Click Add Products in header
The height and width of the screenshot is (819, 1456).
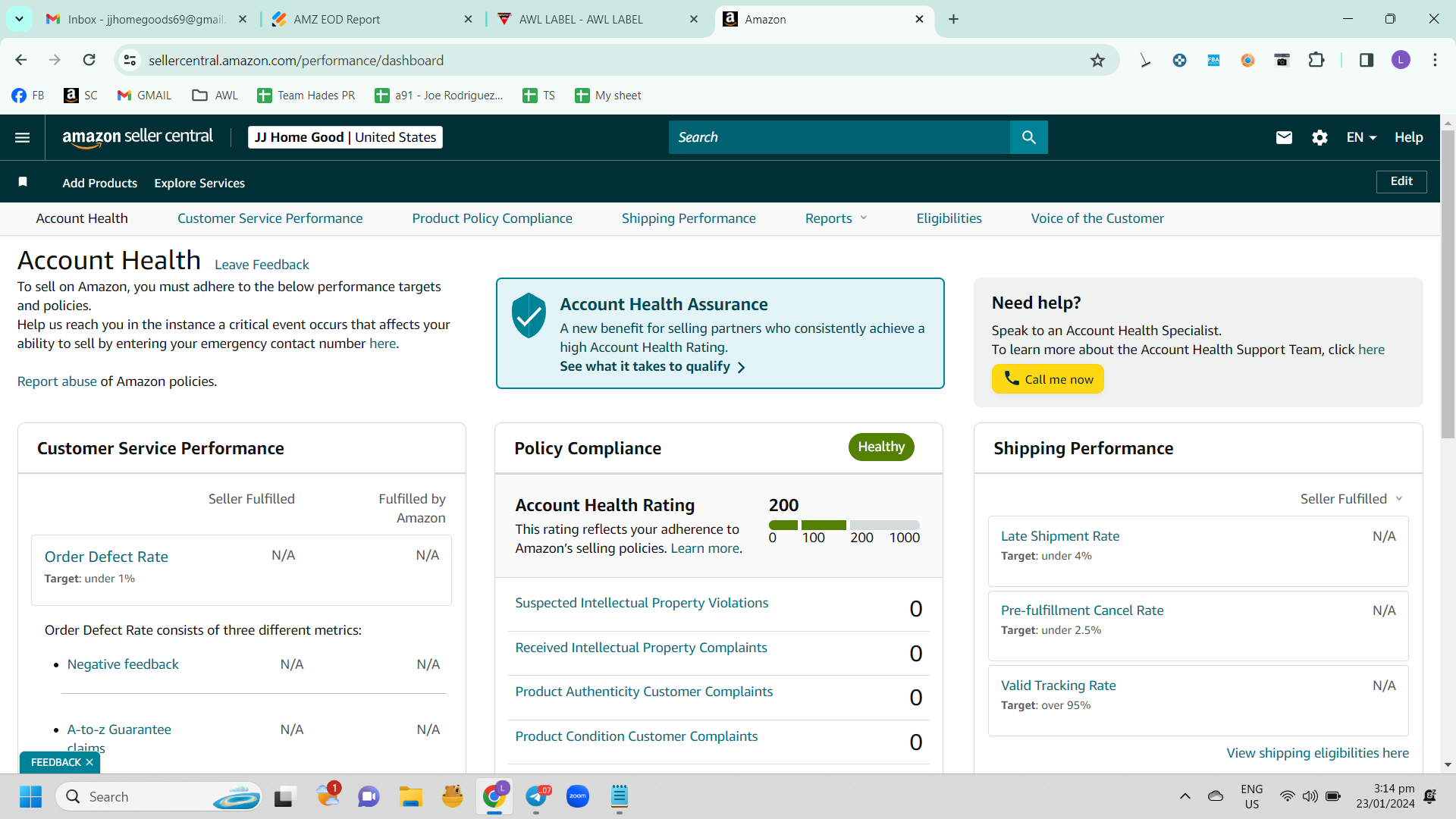[x=100, y=183]
